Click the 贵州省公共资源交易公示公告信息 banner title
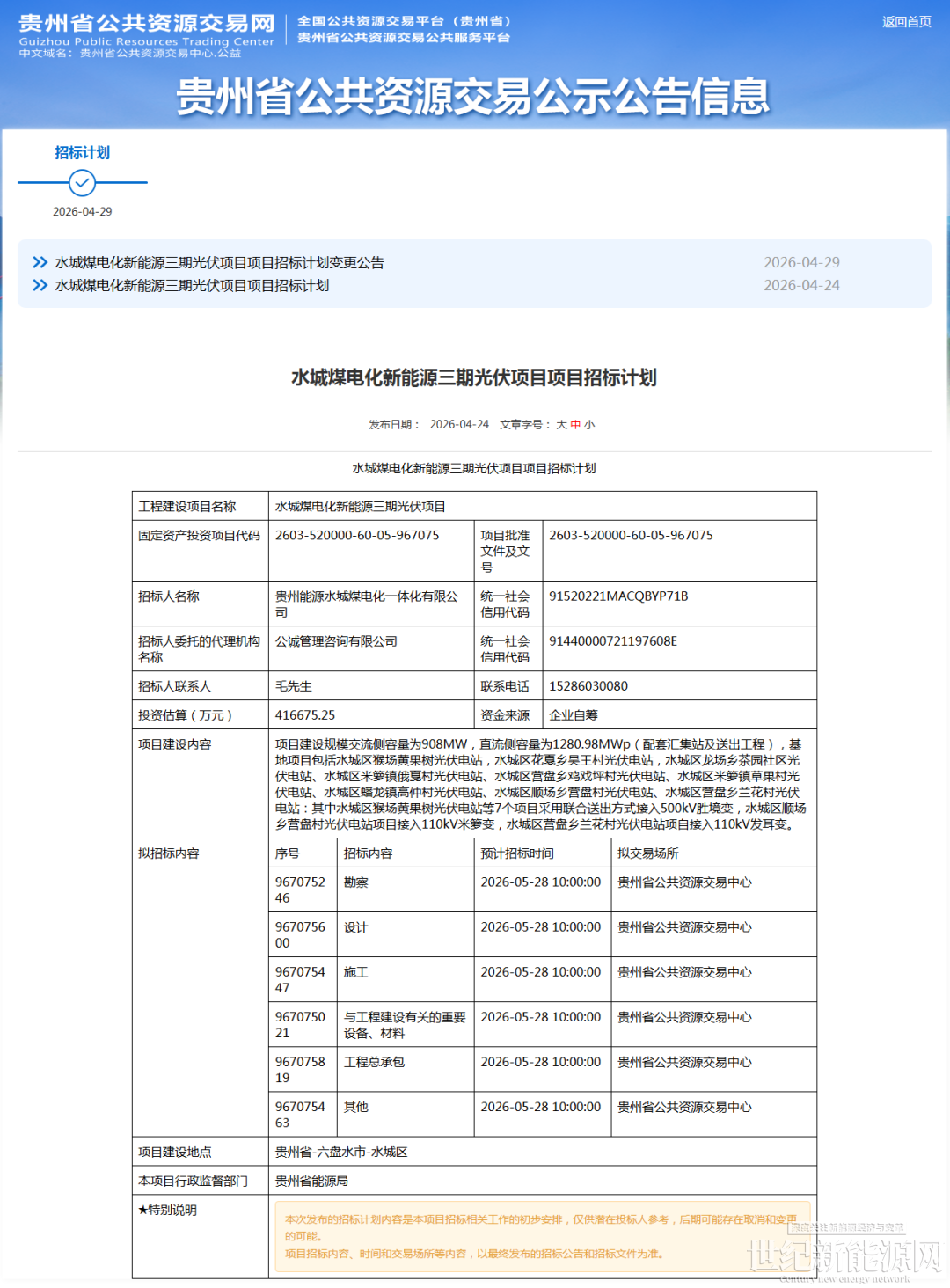Image resolution: width=950 pixels, height=1288 pixels. pos(473,97)
